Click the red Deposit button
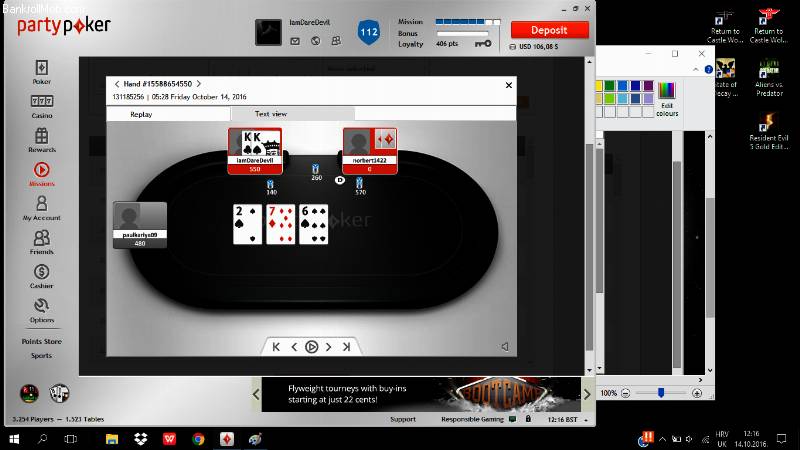Viewport: 800px width, 450px height. [x=549, y=30]
